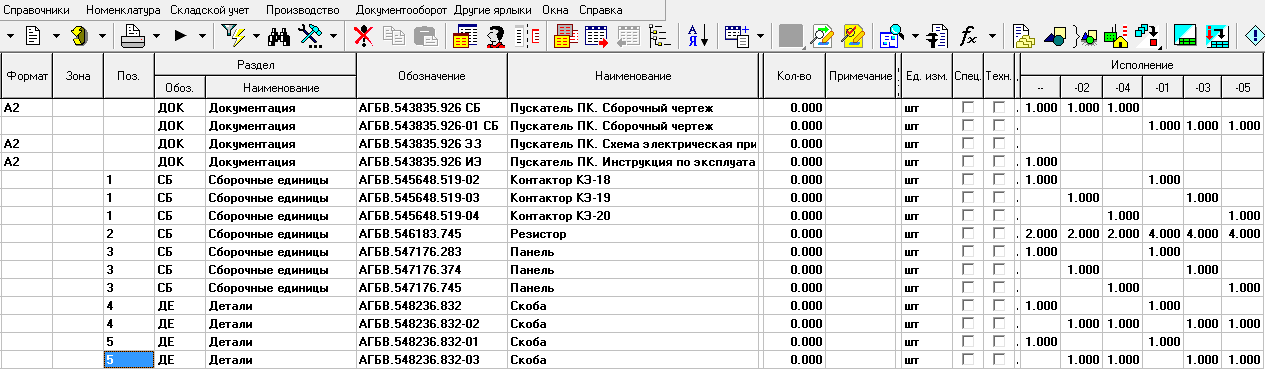
Task: Select the highlighted Поз. cell with 5
Action: coord(128,360)
